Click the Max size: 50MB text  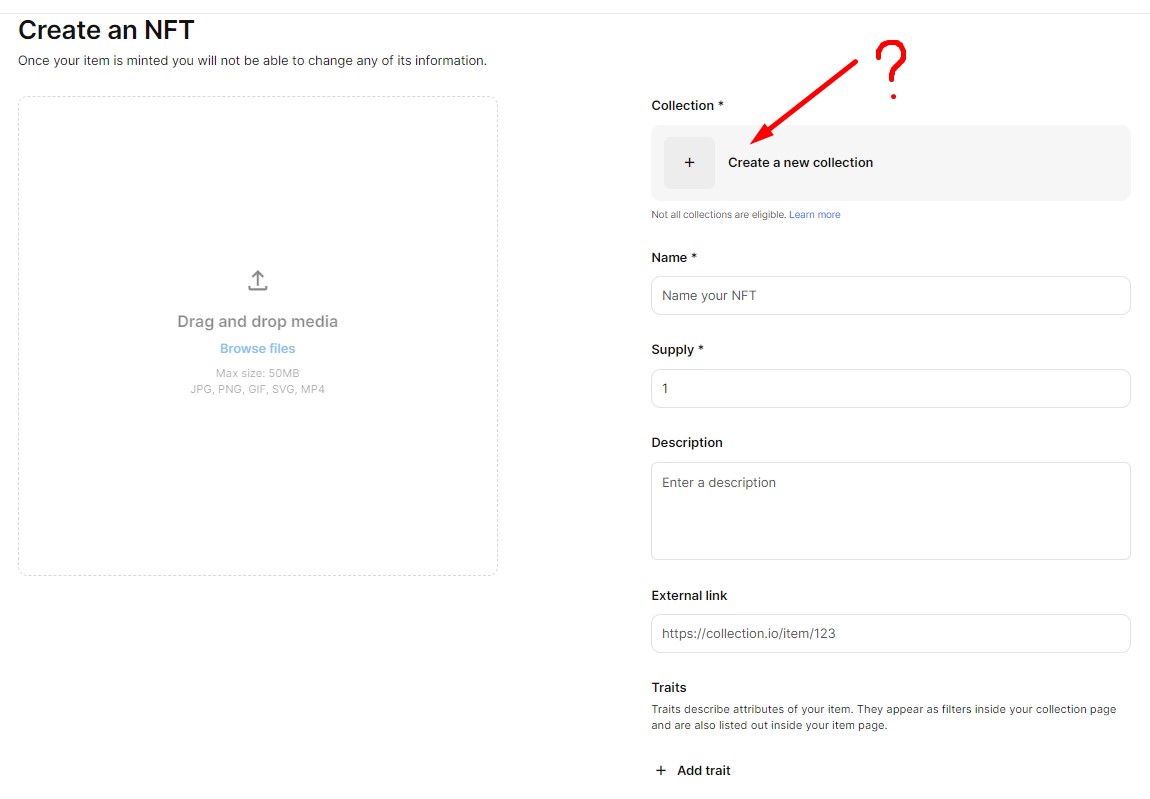pos(257,373)
